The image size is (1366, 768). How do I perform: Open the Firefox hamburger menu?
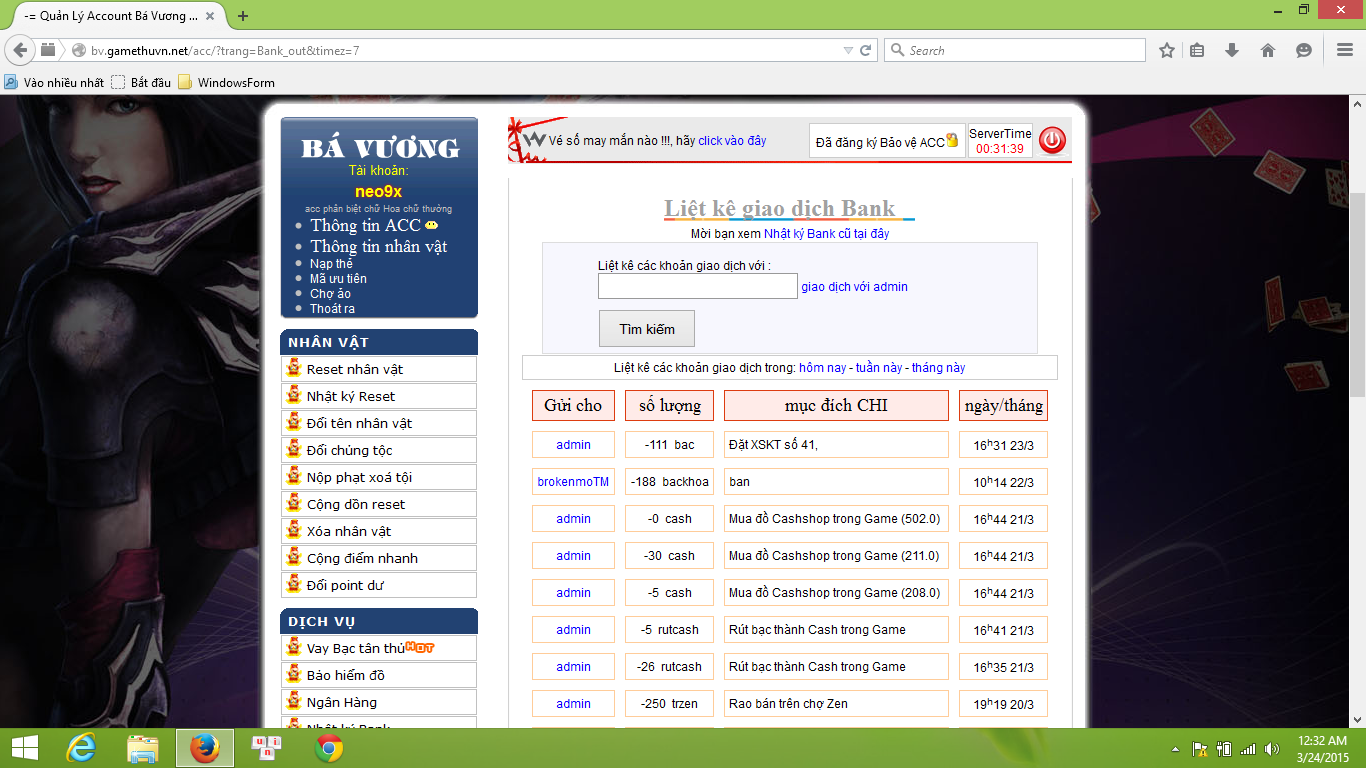(x=1345, y=50)
